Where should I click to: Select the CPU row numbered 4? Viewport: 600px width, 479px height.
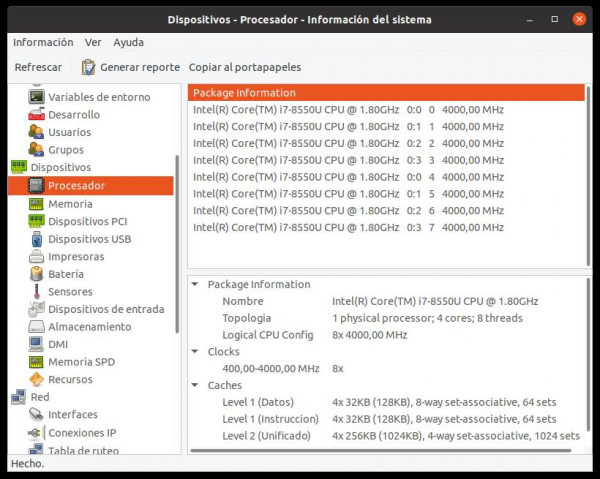386,177
